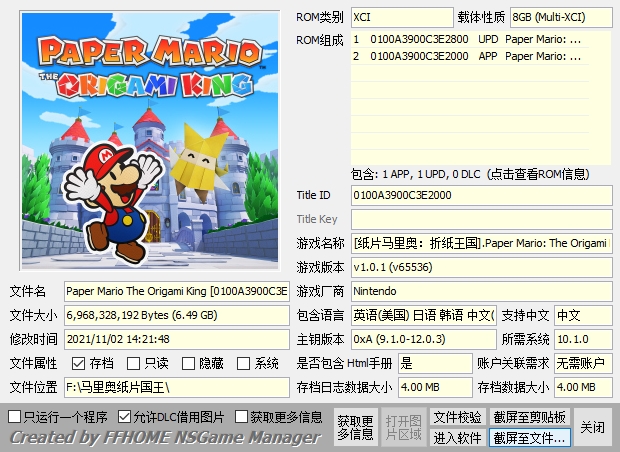The image size is (620, 452).
Task: Click the 主钥版本 field 0xA (9.1.0-12.0.3)
Action: click(423, 339)
